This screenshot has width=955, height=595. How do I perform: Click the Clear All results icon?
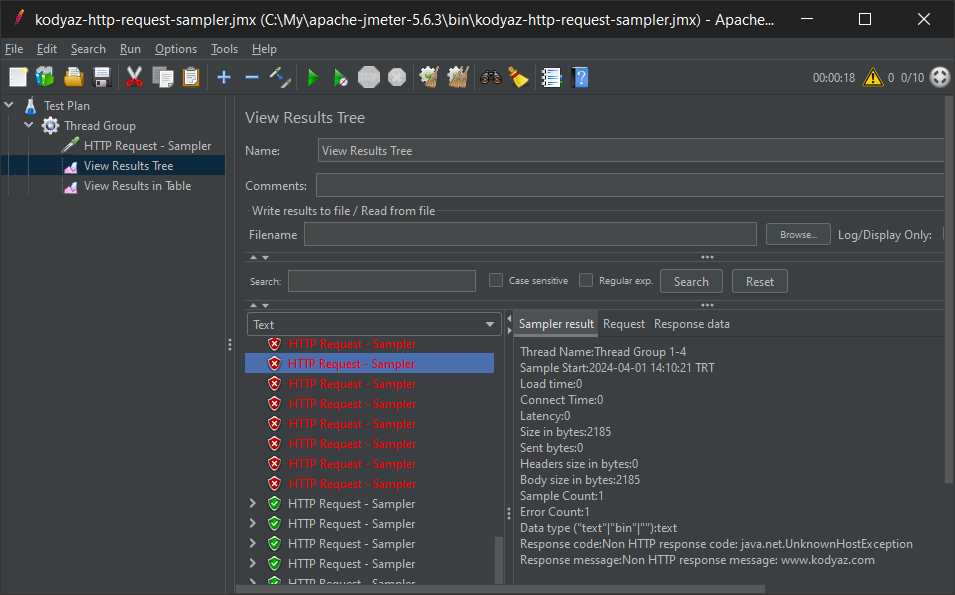pos(458,77)
